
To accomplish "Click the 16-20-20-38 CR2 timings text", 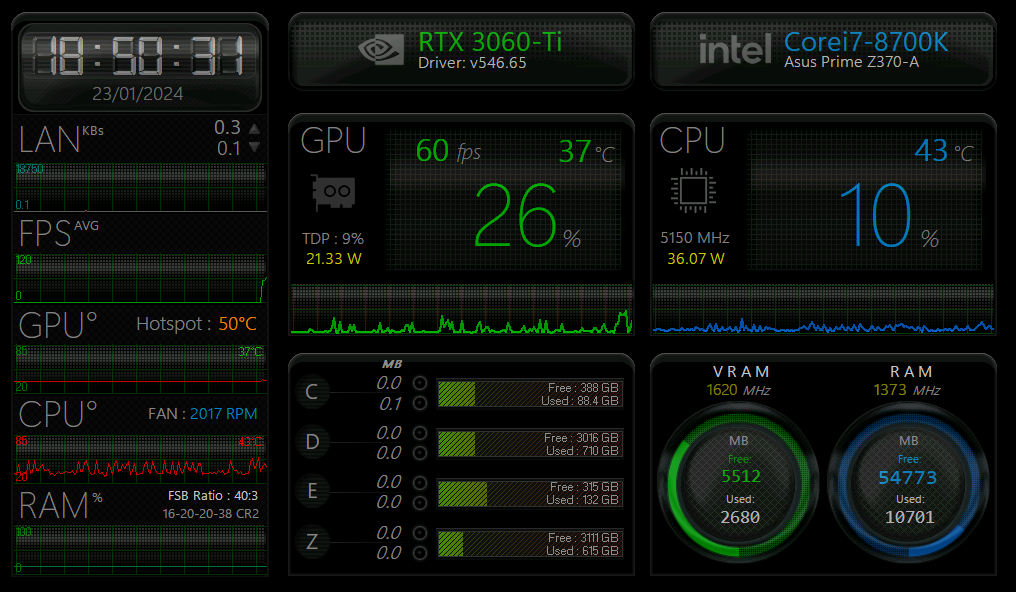I will 211,514.
